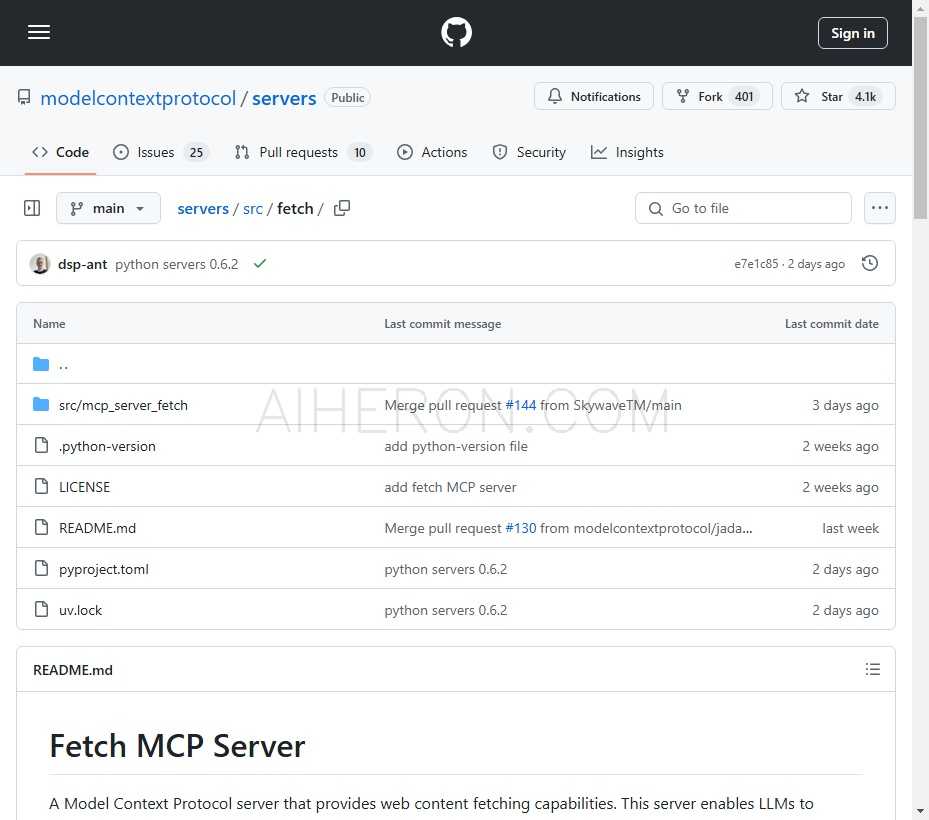Open the hamburger navigation menu
929x820 pixels.
[39, 33]
